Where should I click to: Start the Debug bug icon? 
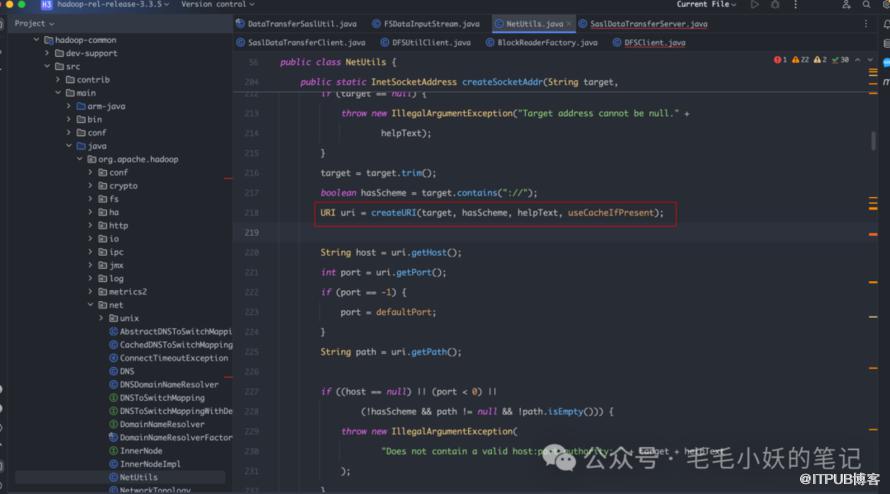tap(776, 5)
